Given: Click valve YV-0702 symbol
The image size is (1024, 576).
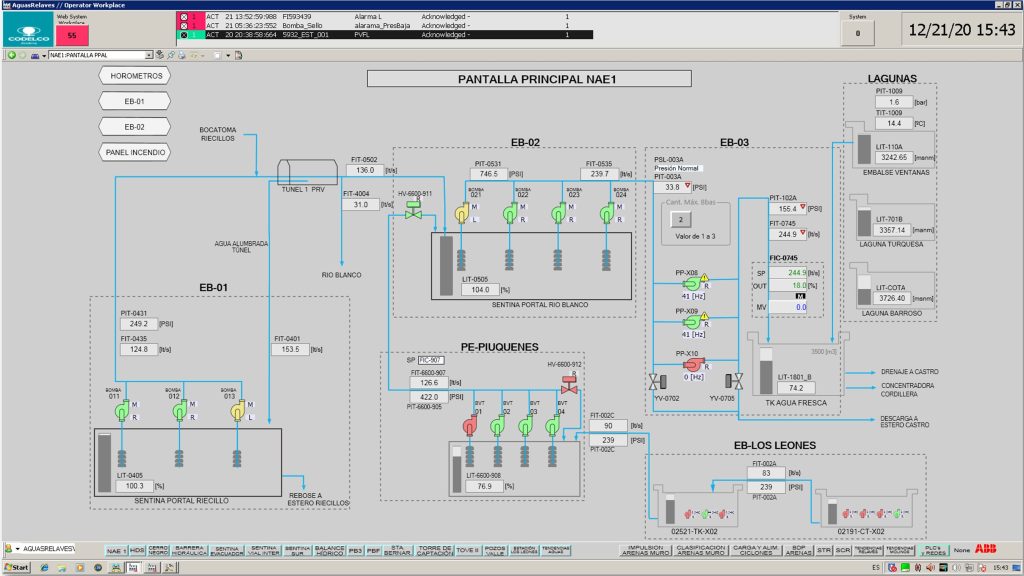Looking at the screenshot, I should point(656,381).
